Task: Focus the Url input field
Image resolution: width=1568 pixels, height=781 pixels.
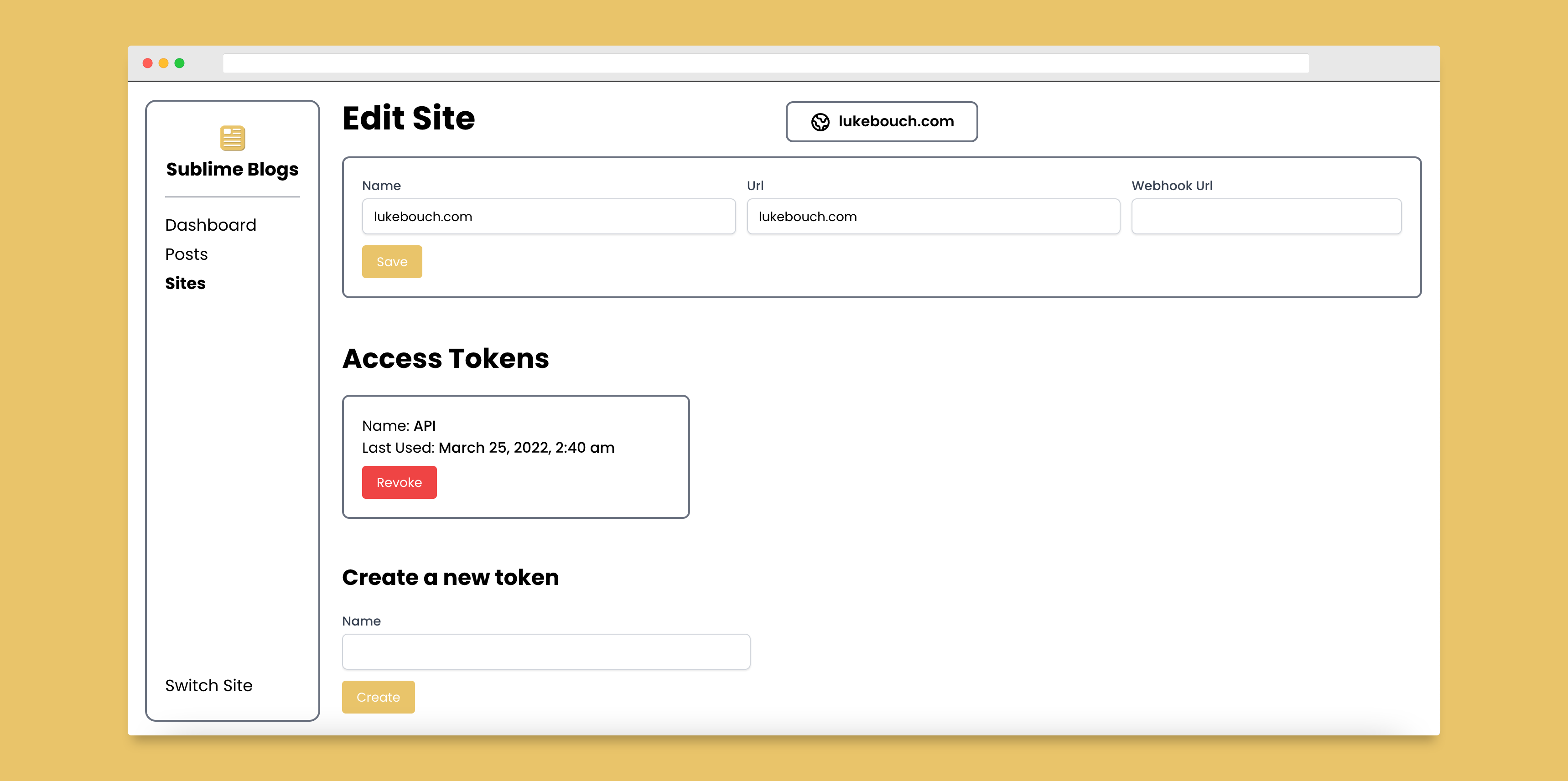Action: (x=933, y=217)
